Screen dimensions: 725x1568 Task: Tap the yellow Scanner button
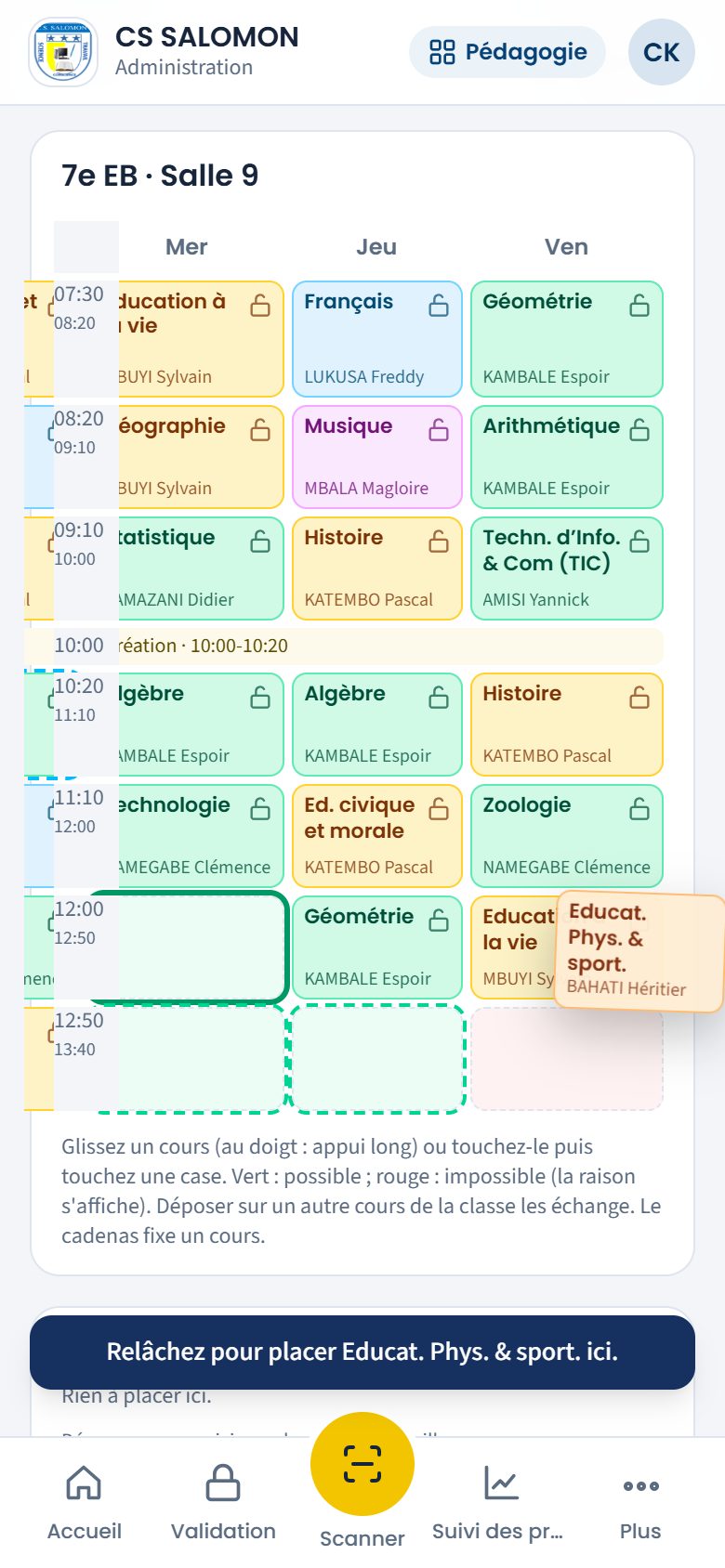pyautogui.click(x=362, y=1464)
